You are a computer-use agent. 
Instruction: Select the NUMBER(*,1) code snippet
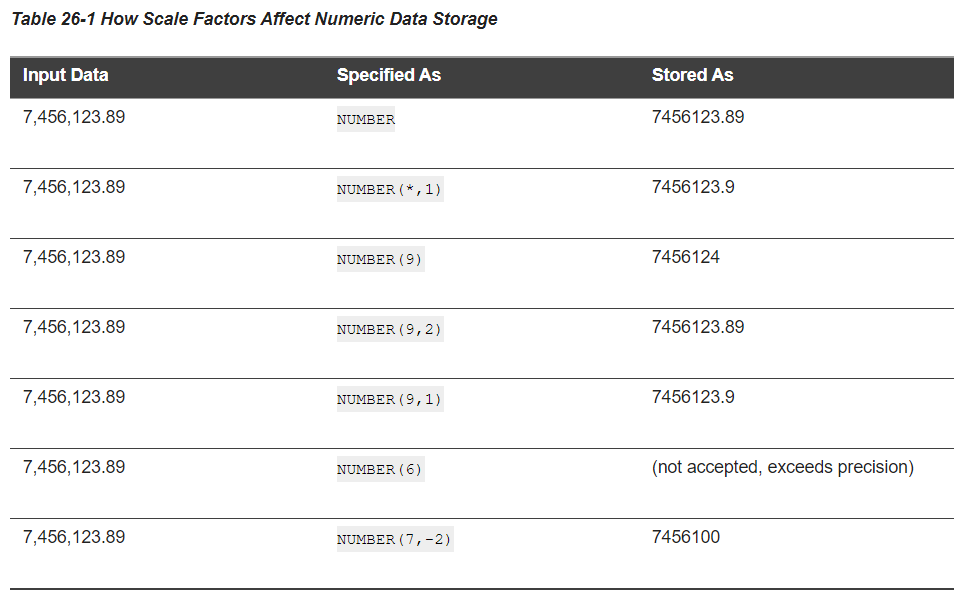(389, 190)
